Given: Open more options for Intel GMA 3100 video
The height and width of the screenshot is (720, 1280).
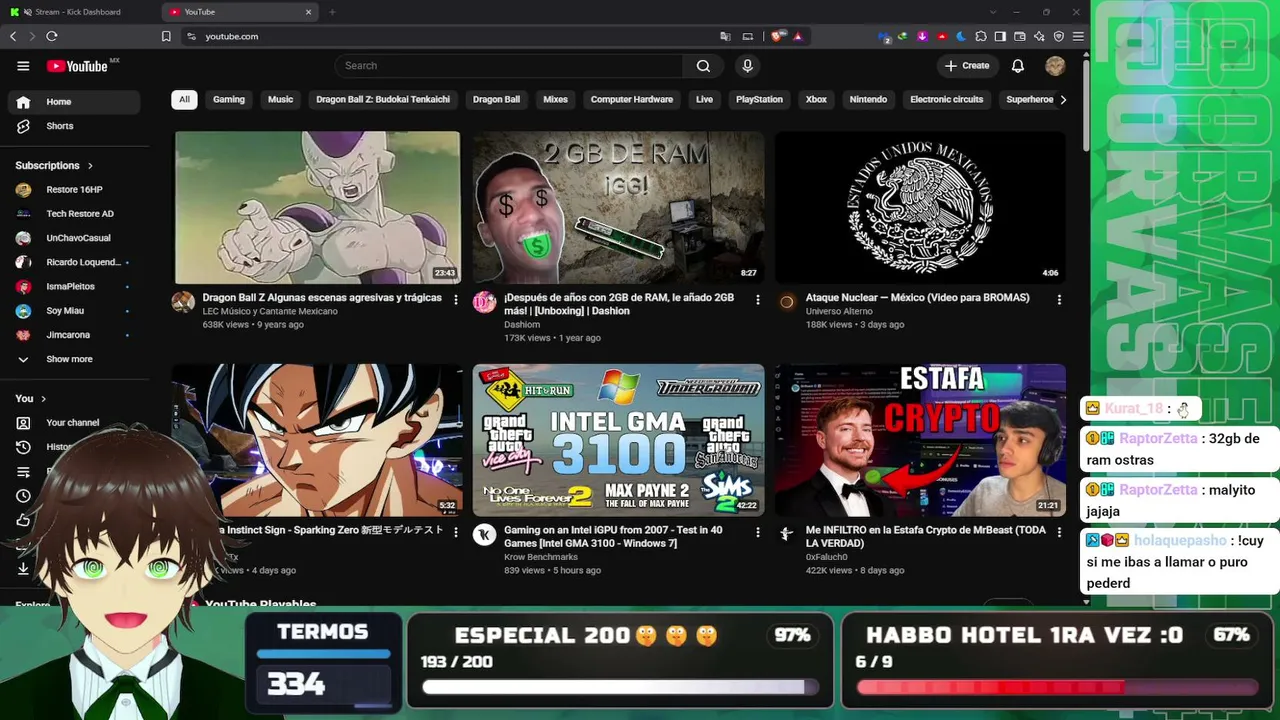Looking at the screenshot, I should pos(757,532).
